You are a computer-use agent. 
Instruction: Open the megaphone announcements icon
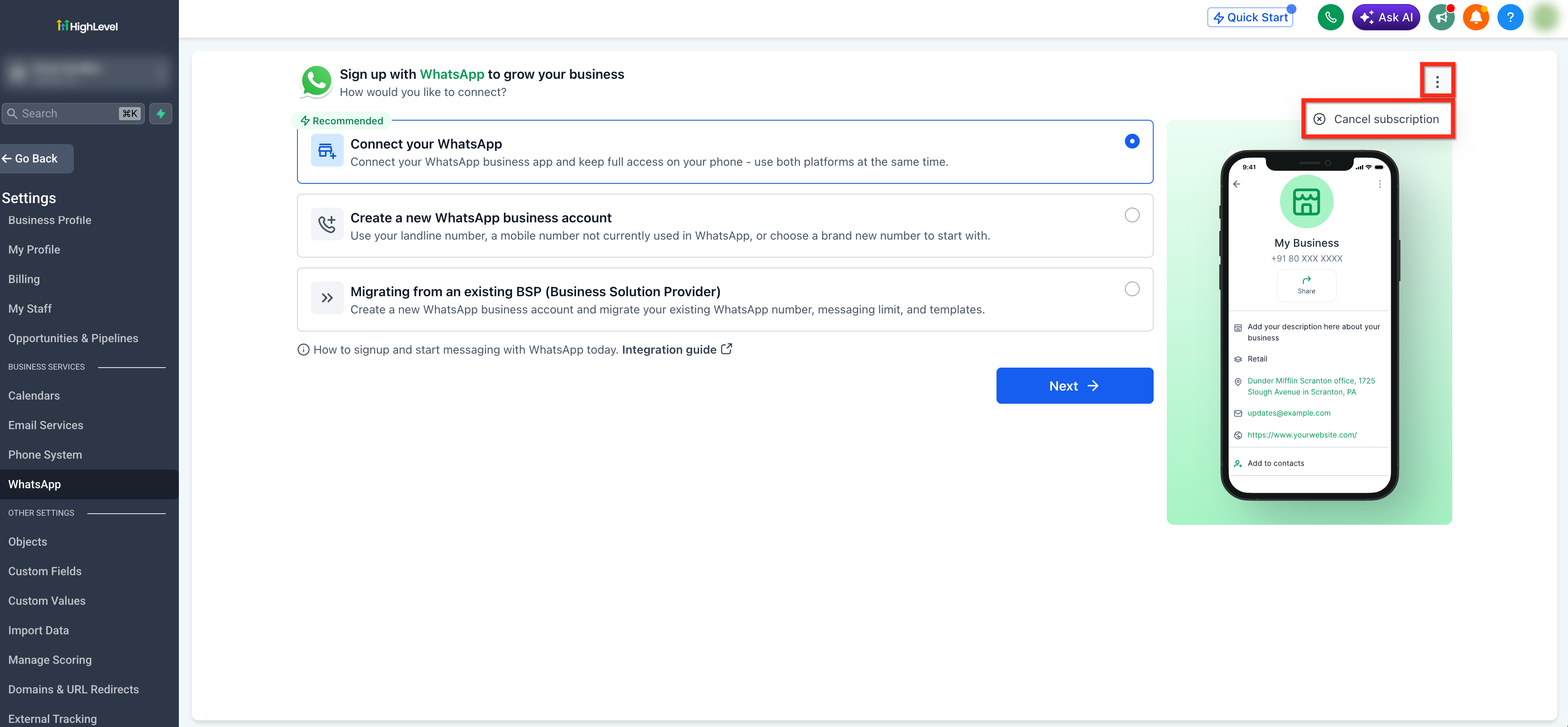1441,17
